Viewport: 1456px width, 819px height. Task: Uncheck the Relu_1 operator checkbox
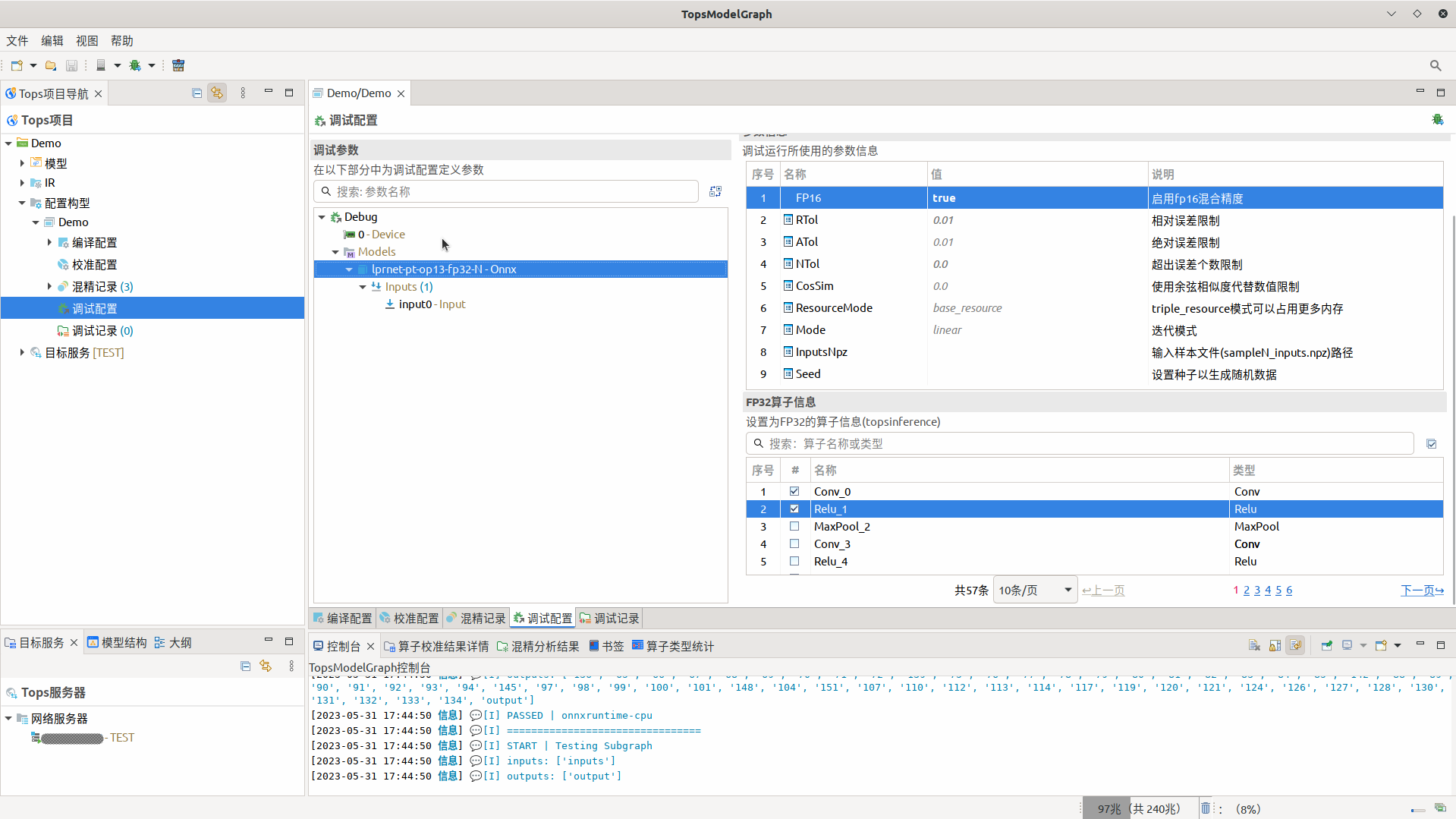(794, 509)
